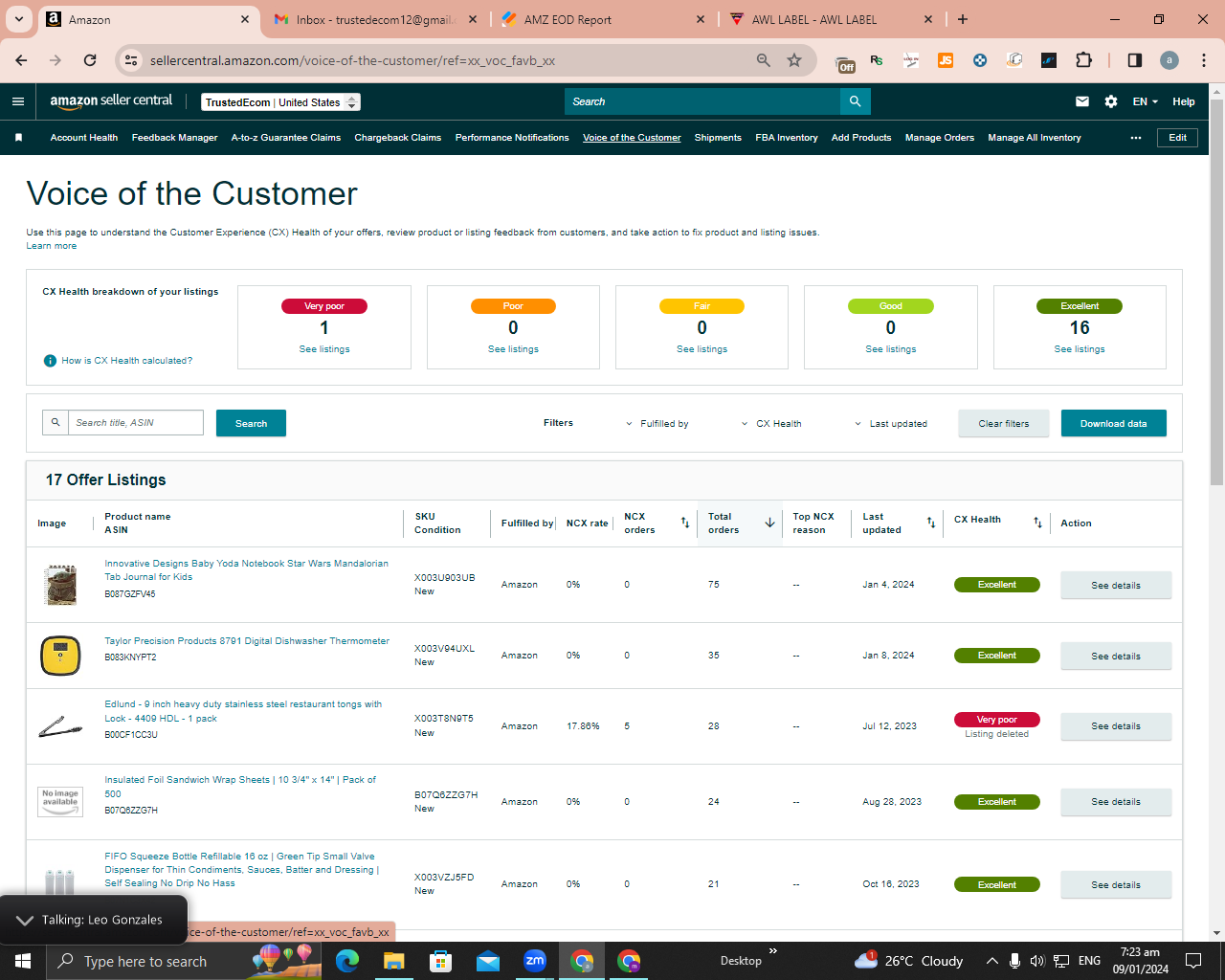Open Account Health in navigation
The height and width of the screenshot is (980, 1225).
[x=84, y=138]
